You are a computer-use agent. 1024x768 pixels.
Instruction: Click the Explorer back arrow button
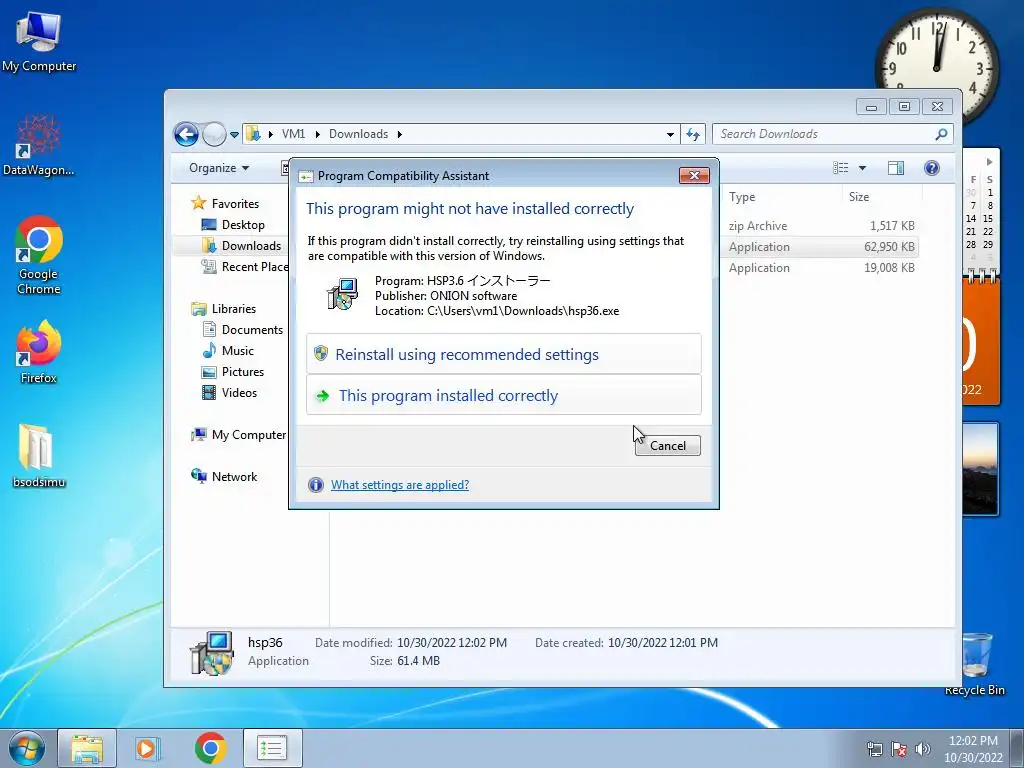pos(186,135)
